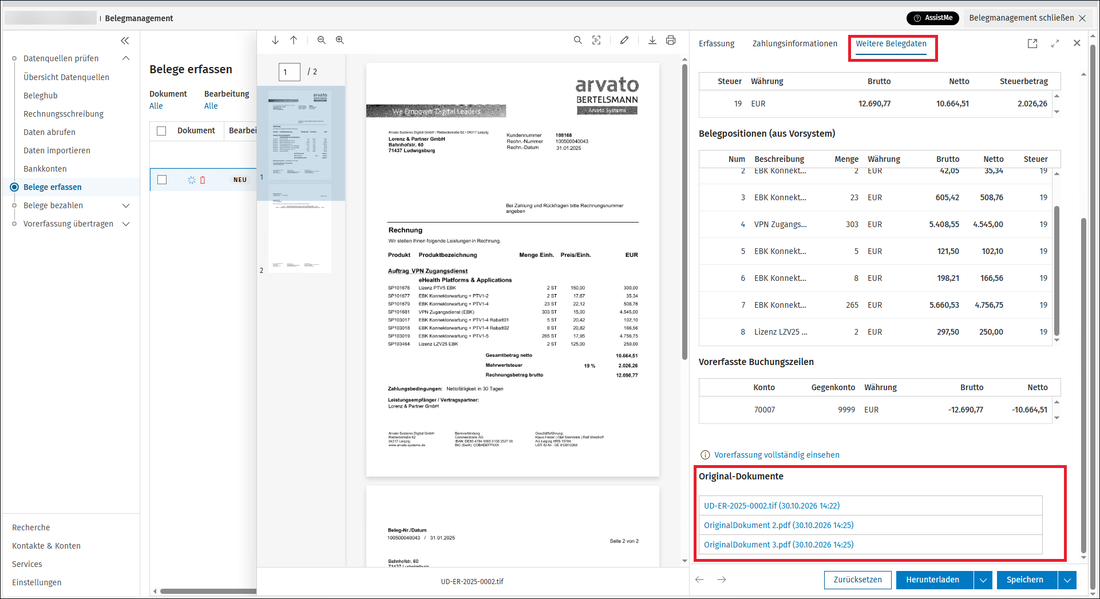Save with the Speichern button
1100x599 pixels.
tap(1026, 580)
